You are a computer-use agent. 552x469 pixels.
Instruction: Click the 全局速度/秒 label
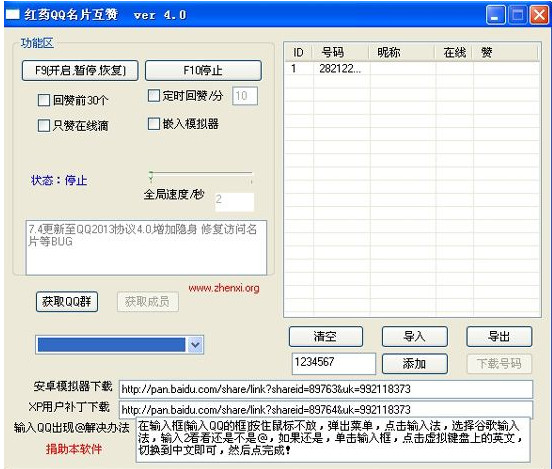[174, 194]
